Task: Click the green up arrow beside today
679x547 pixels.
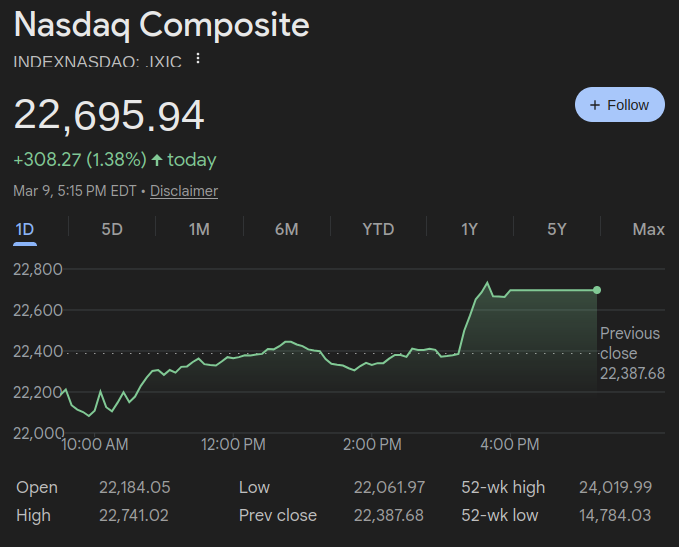Action: coord(157,160)
